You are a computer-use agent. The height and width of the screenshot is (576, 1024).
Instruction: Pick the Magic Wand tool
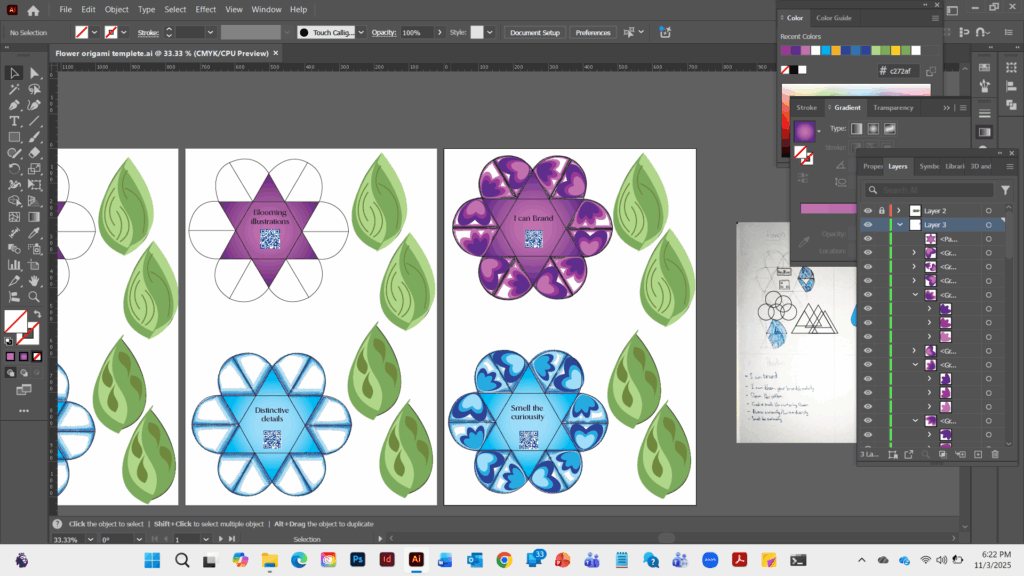14,89
